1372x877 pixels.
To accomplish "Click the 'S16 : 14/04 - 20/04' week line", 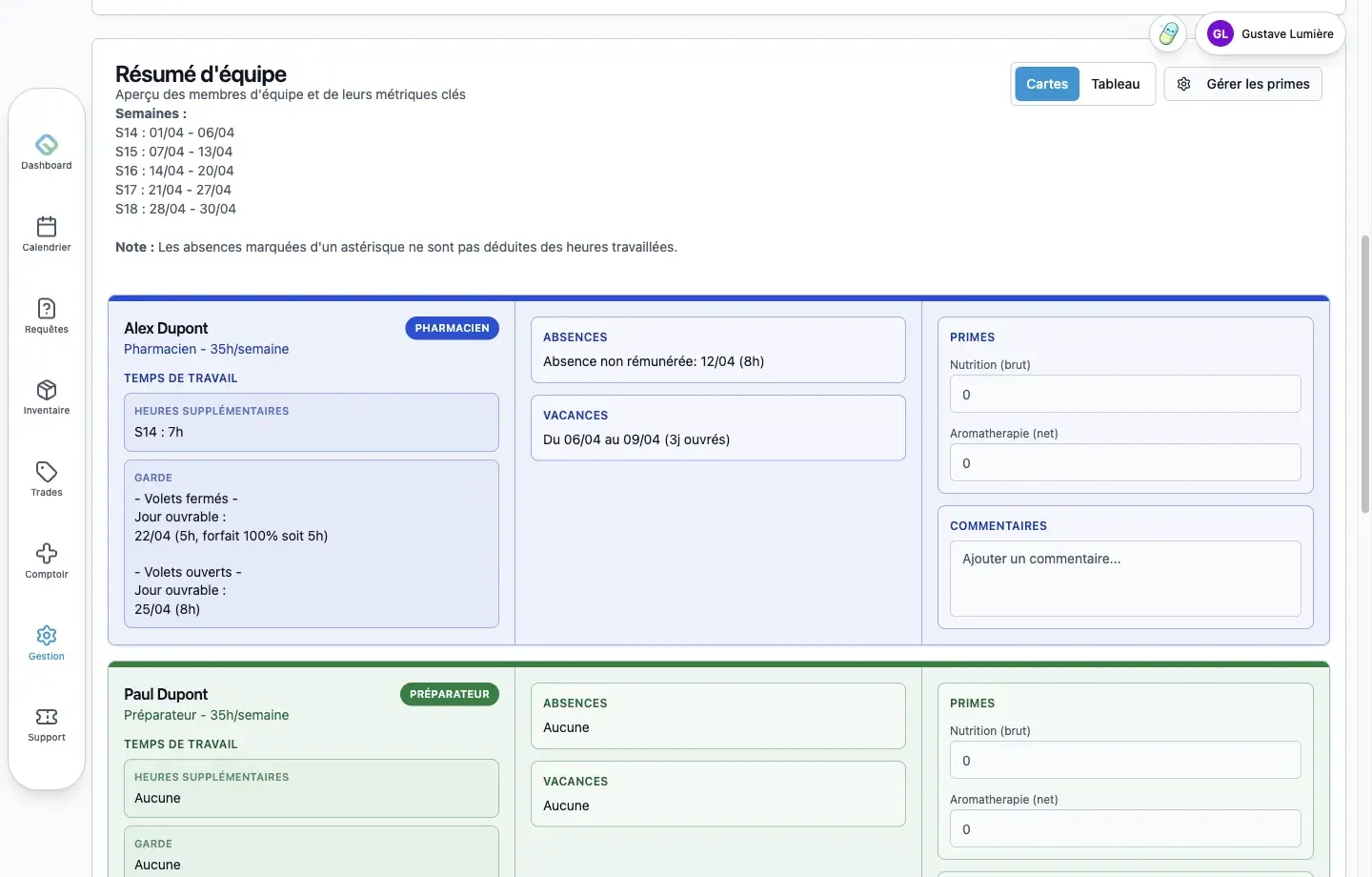I will pos(175,171).
